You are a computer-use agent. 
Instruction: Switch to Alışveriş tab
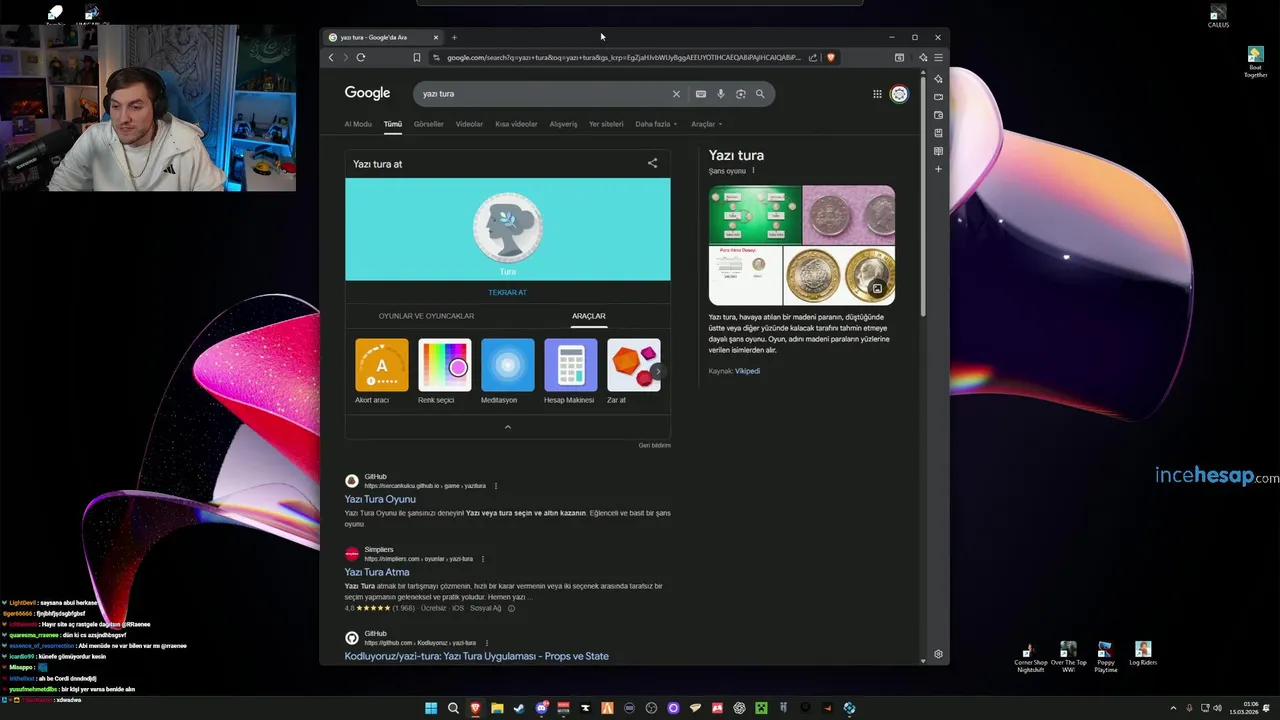(x=563, y=124)
